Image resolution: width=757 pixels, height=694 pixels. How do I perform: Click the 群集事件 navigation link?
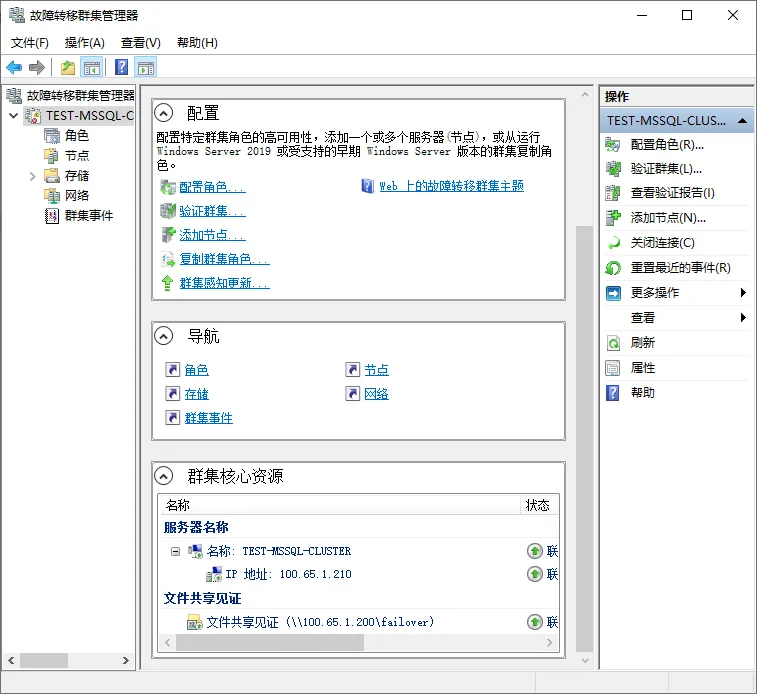click(209, 418)
